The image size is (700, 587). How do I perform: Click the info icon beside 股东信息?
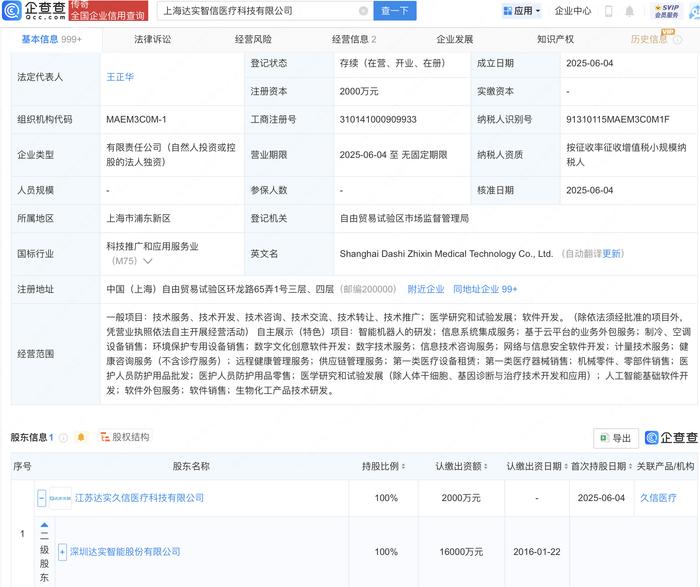[x=63, y=437]
